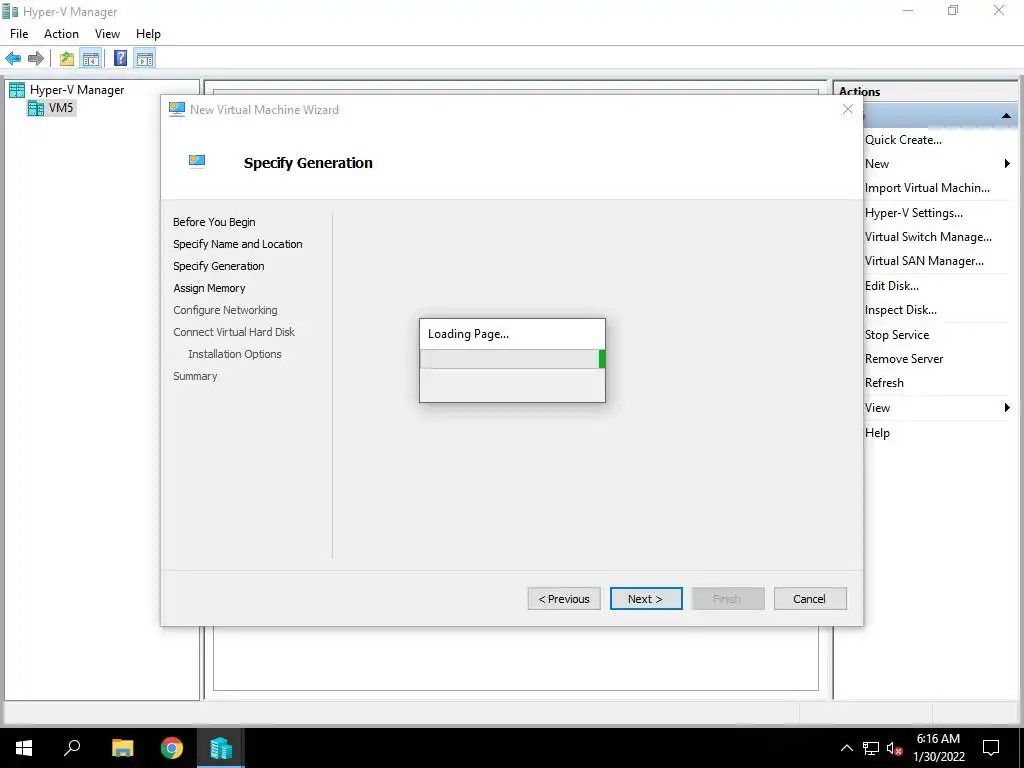Viewport: 1024px width, 768px height.
Task: Open Hyper-V Settings action
Action: pos(914,213)
